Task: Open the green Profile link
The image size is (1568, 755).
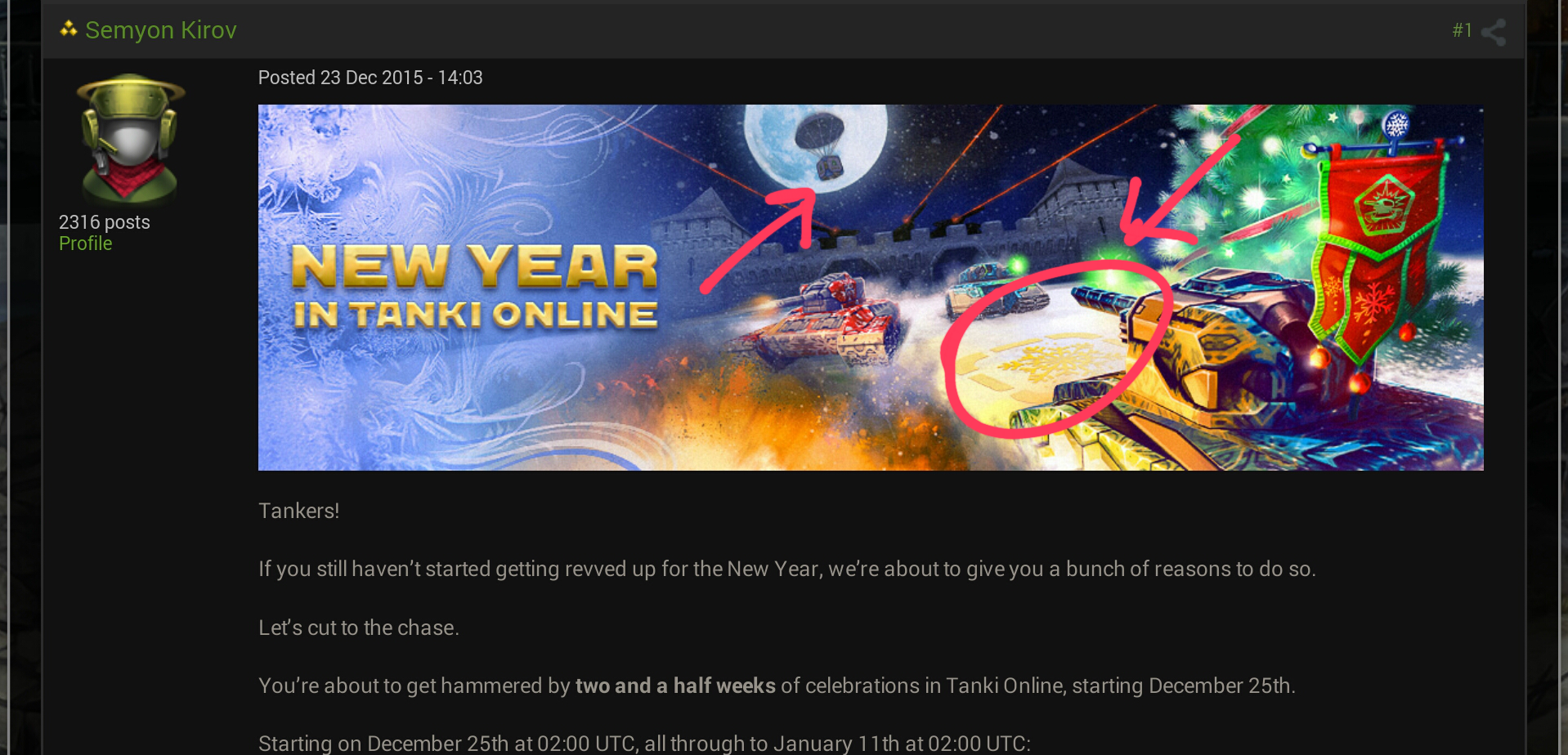Action: (85, 243)
